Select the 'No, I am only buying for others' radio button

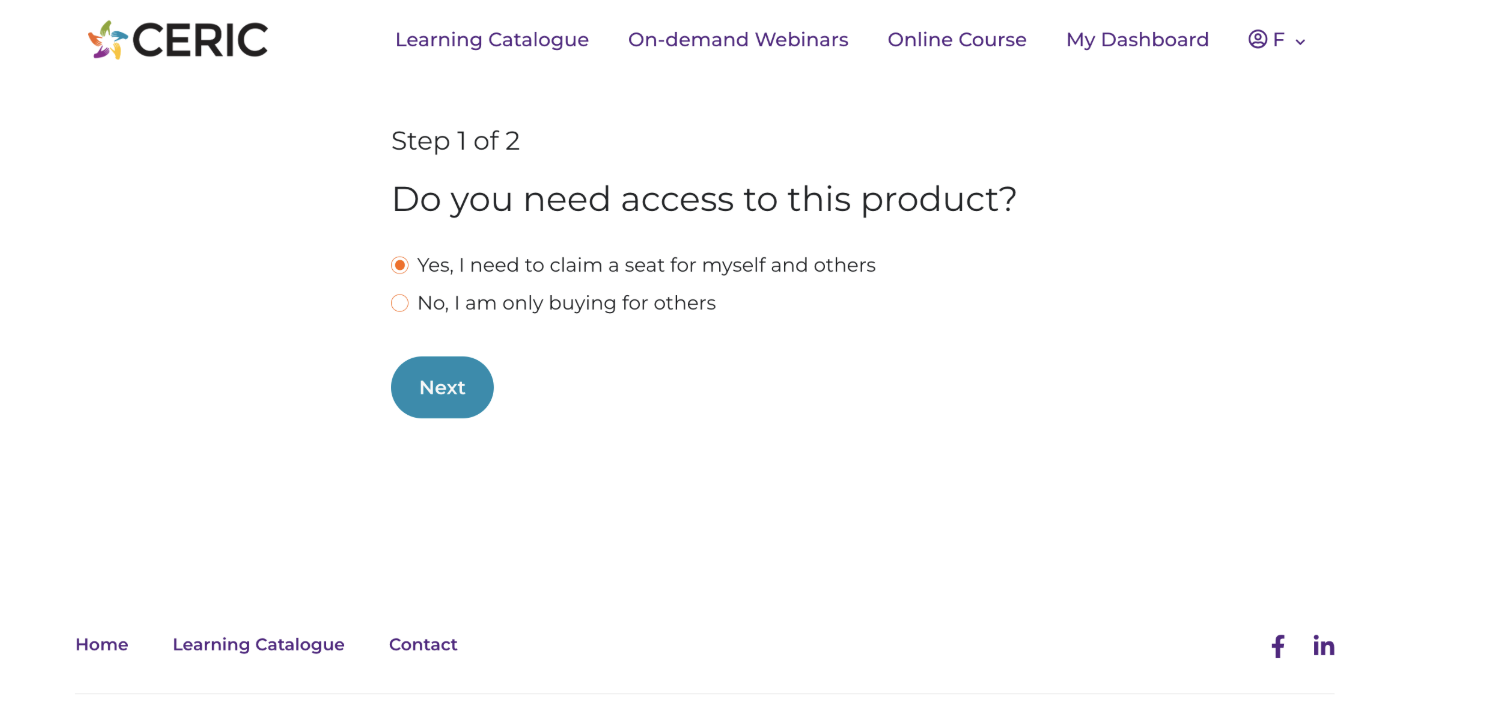point(400,303)
